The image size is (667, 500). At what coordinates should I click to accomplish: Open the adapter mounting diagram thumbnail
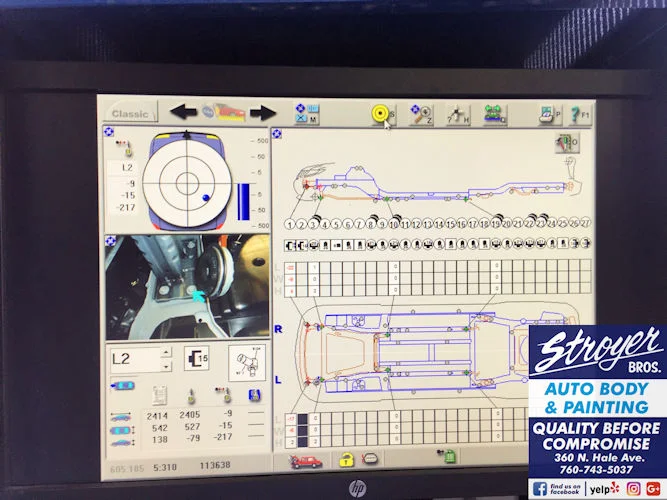click(247, 363)
